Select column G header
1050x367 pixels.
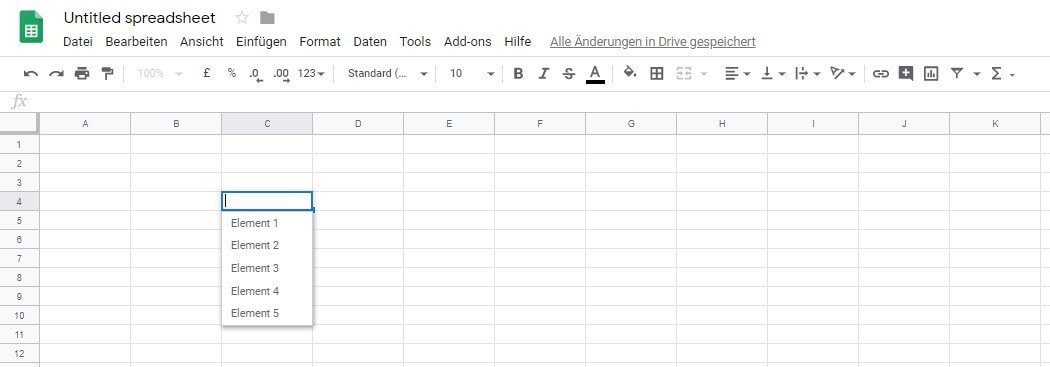click(631, 124)
